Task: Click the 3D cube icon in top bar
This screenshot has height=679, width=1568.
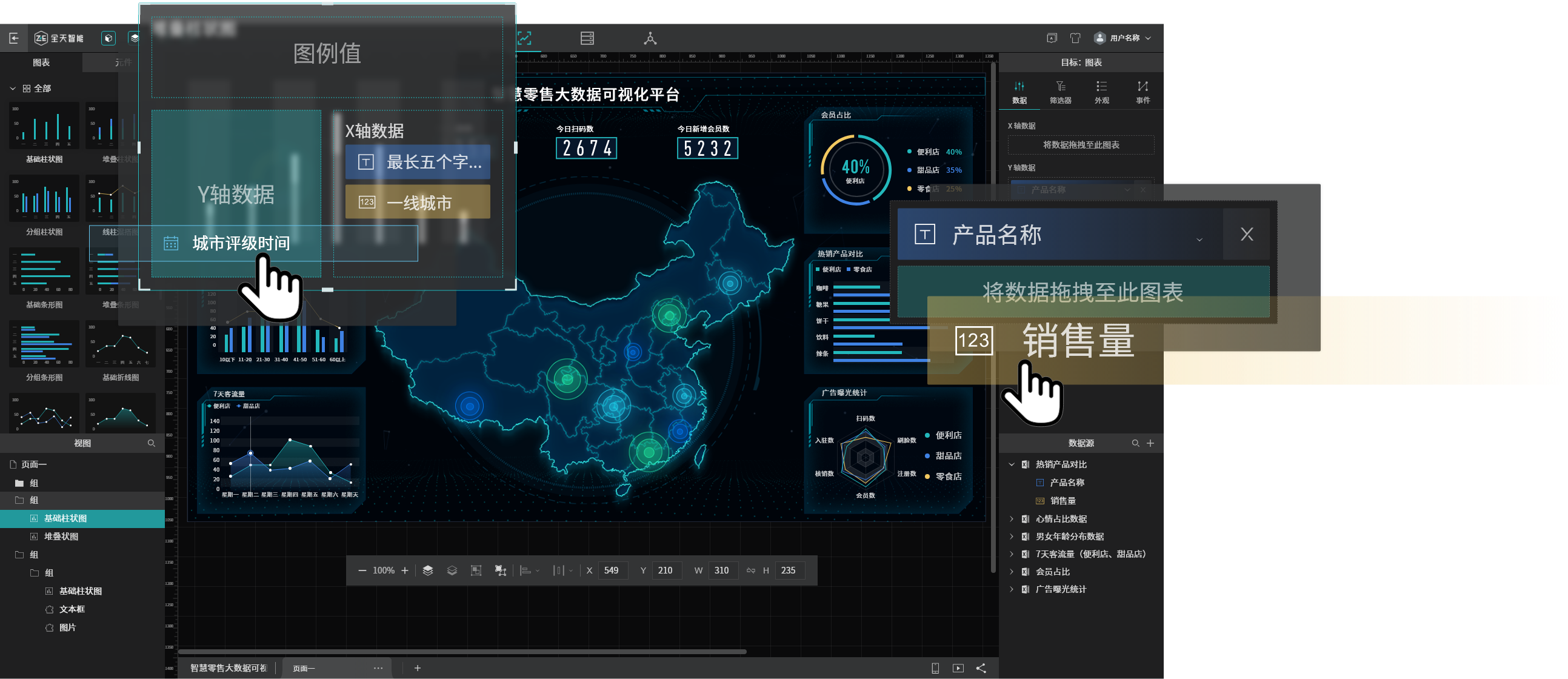Action: [108, 38]
